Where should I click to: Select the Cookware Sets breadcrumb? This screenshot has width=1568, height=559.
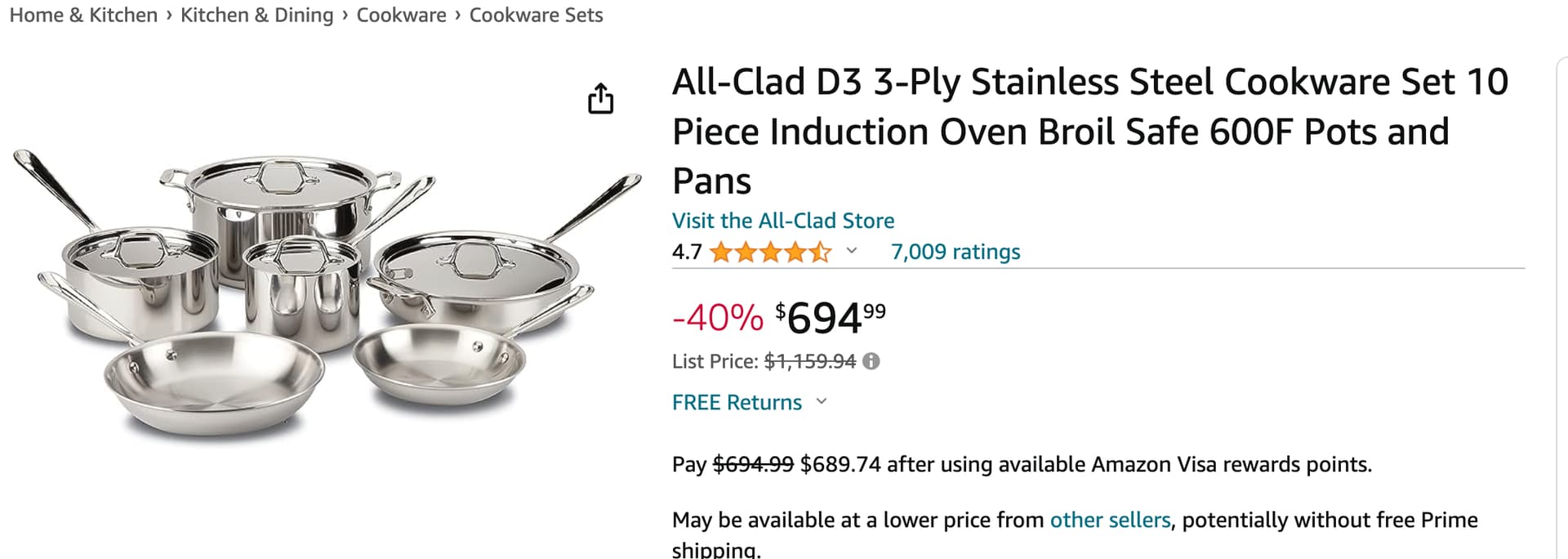tap(536, 15)
